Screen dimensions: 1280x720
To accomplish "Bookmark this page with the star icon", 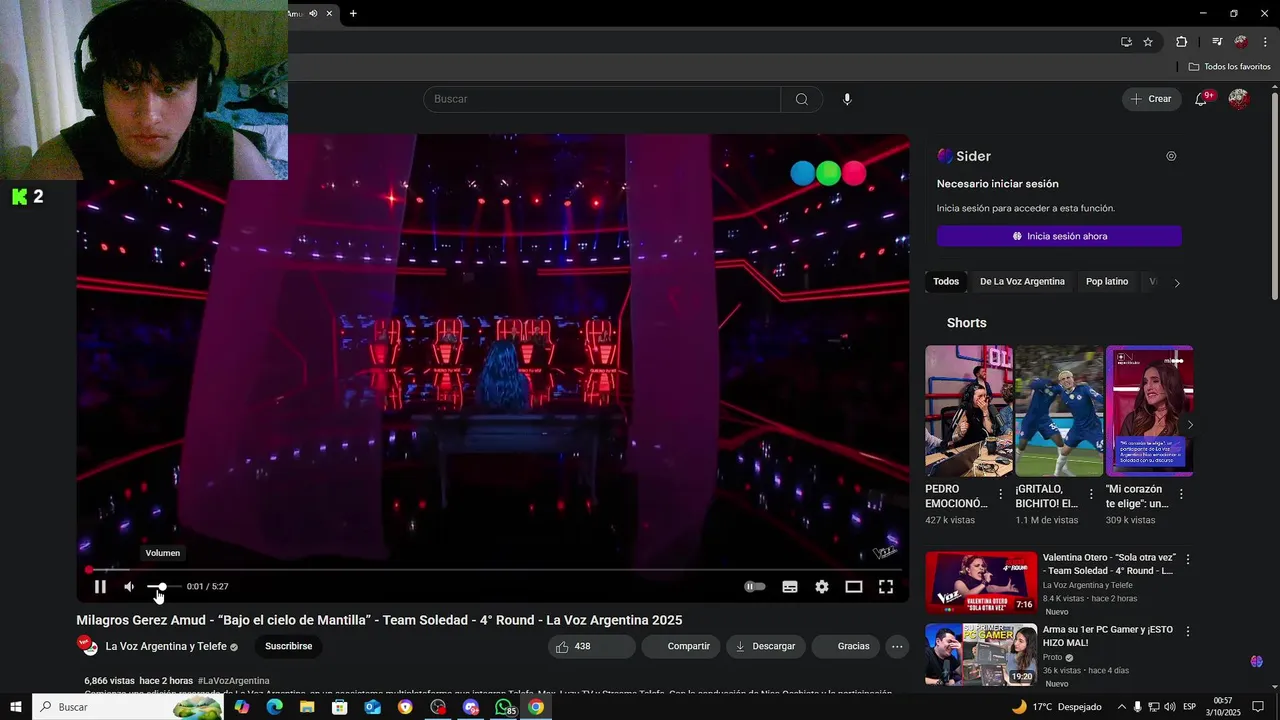I will click(x=1148, y=42).
